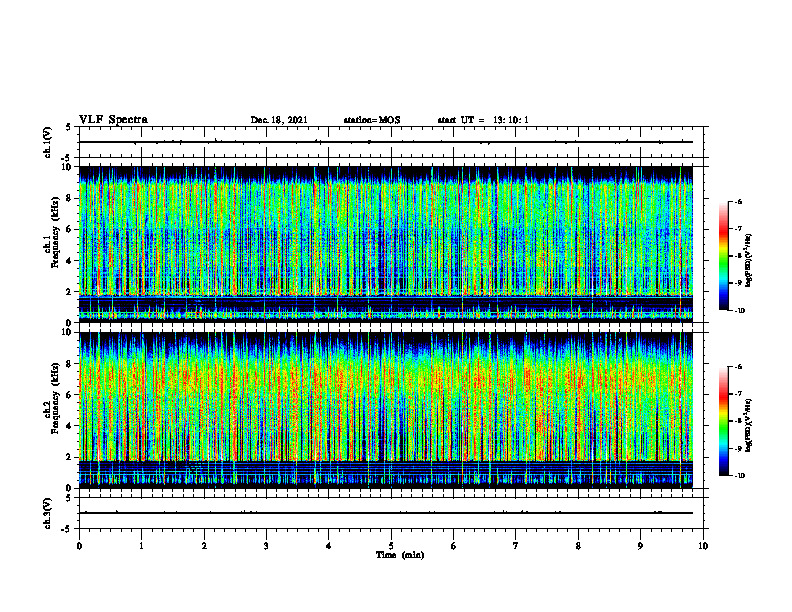Click the "6" tick on the time axis
Viewport: 792px width, 612px height.
(x=454, y=546)
